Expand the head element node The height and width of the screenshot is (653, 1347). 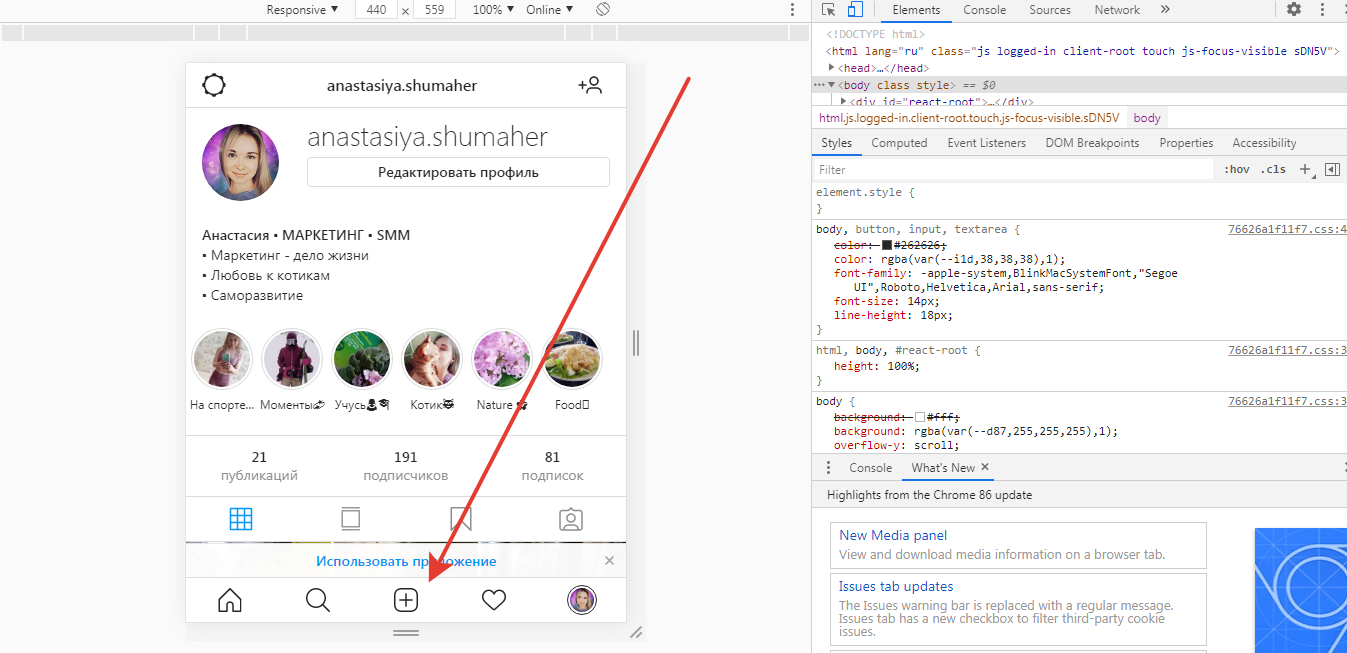coord(832,67)
